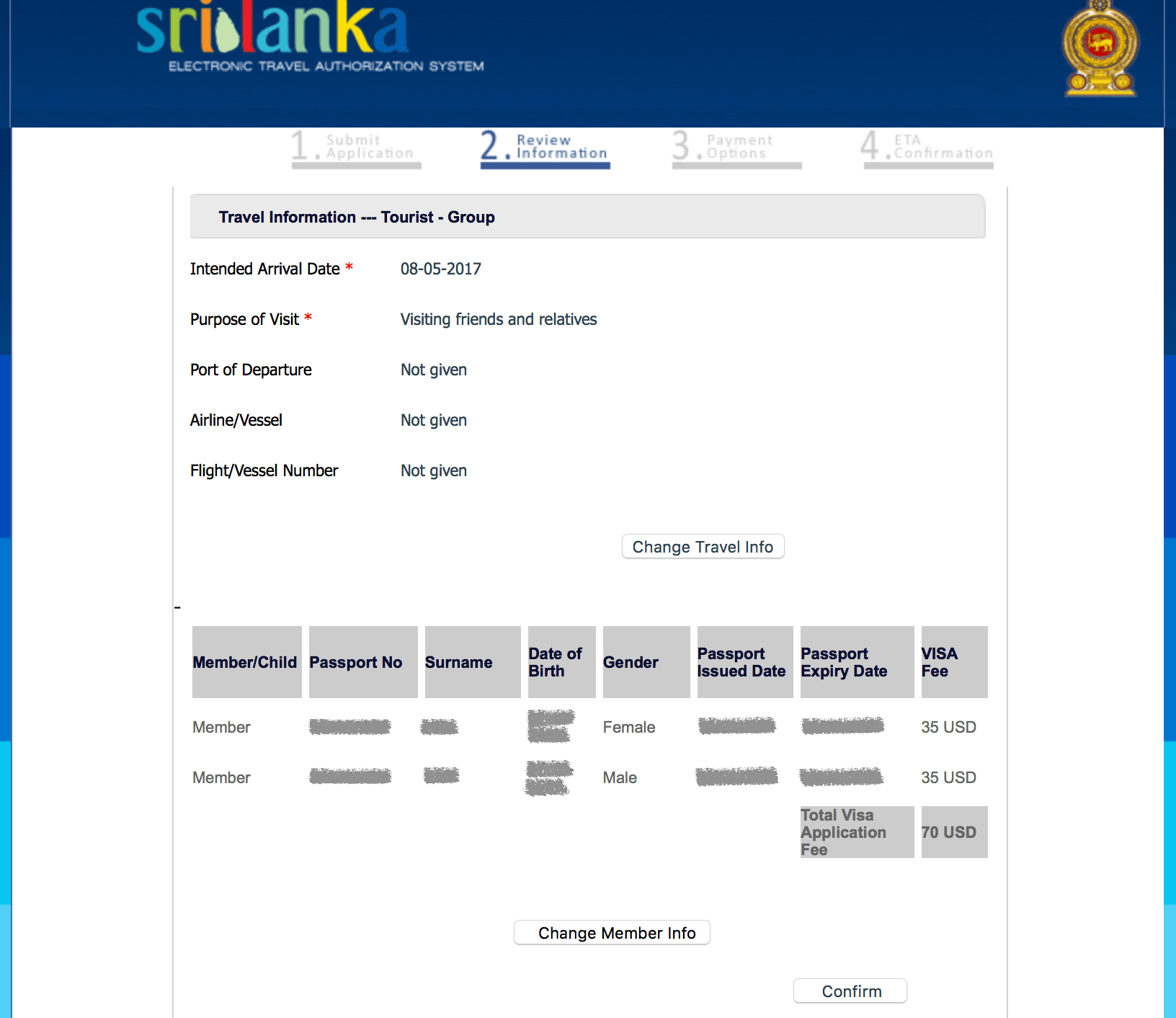This screenshot has height=1018, width=1176.
Task: Click 'Member' in the Male row
Action: click(221, 777)
